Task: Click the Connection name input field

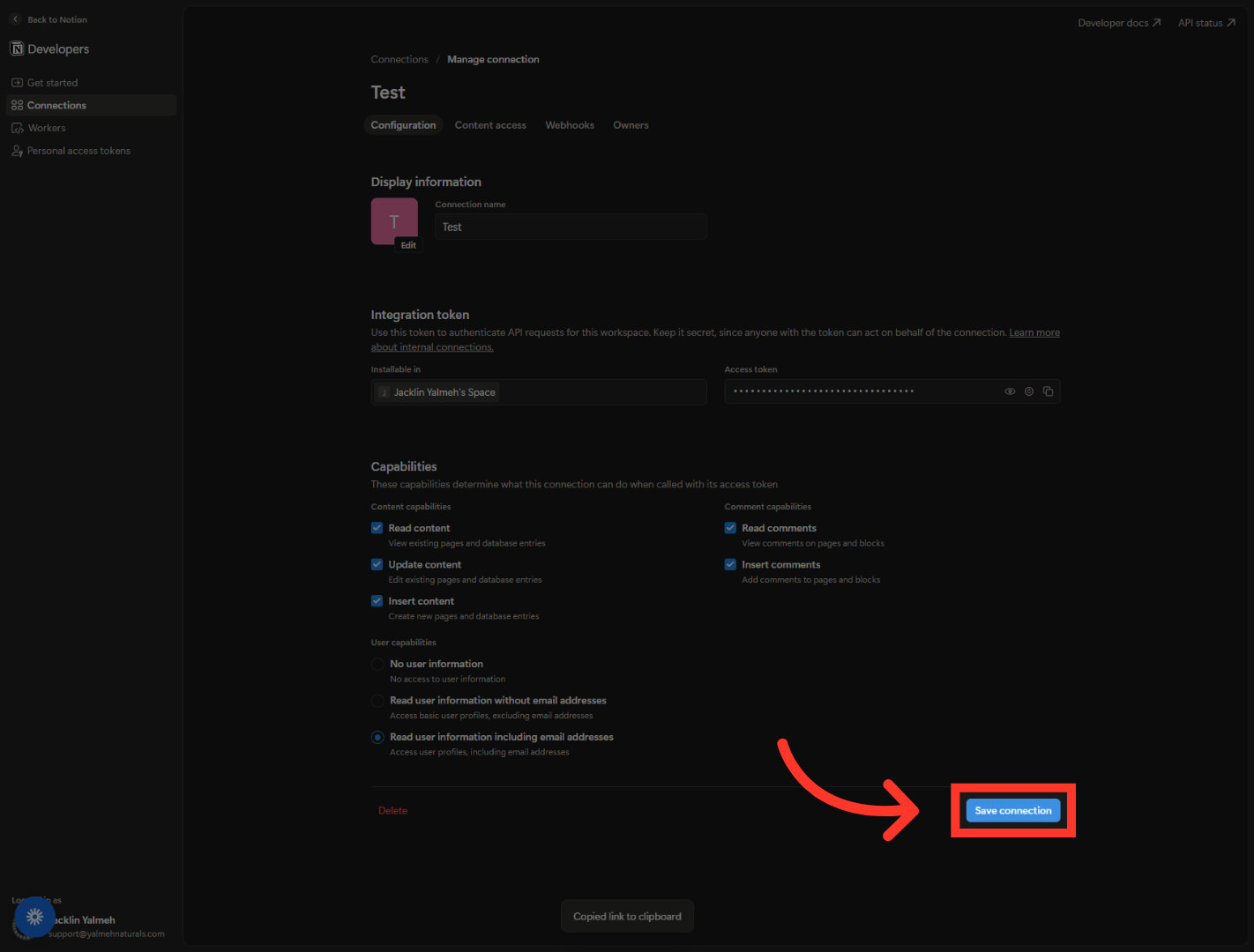Action: pyautogui.click(x=571, y=227)
